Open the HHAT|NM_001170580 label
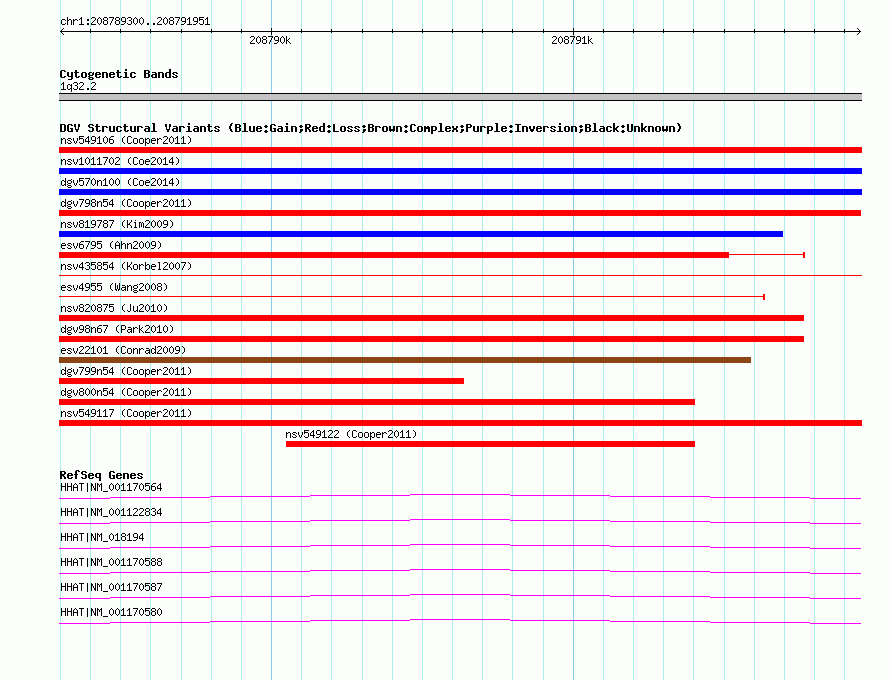The height and width of the screenshot is (680, 890). click(x=111, y=612)
